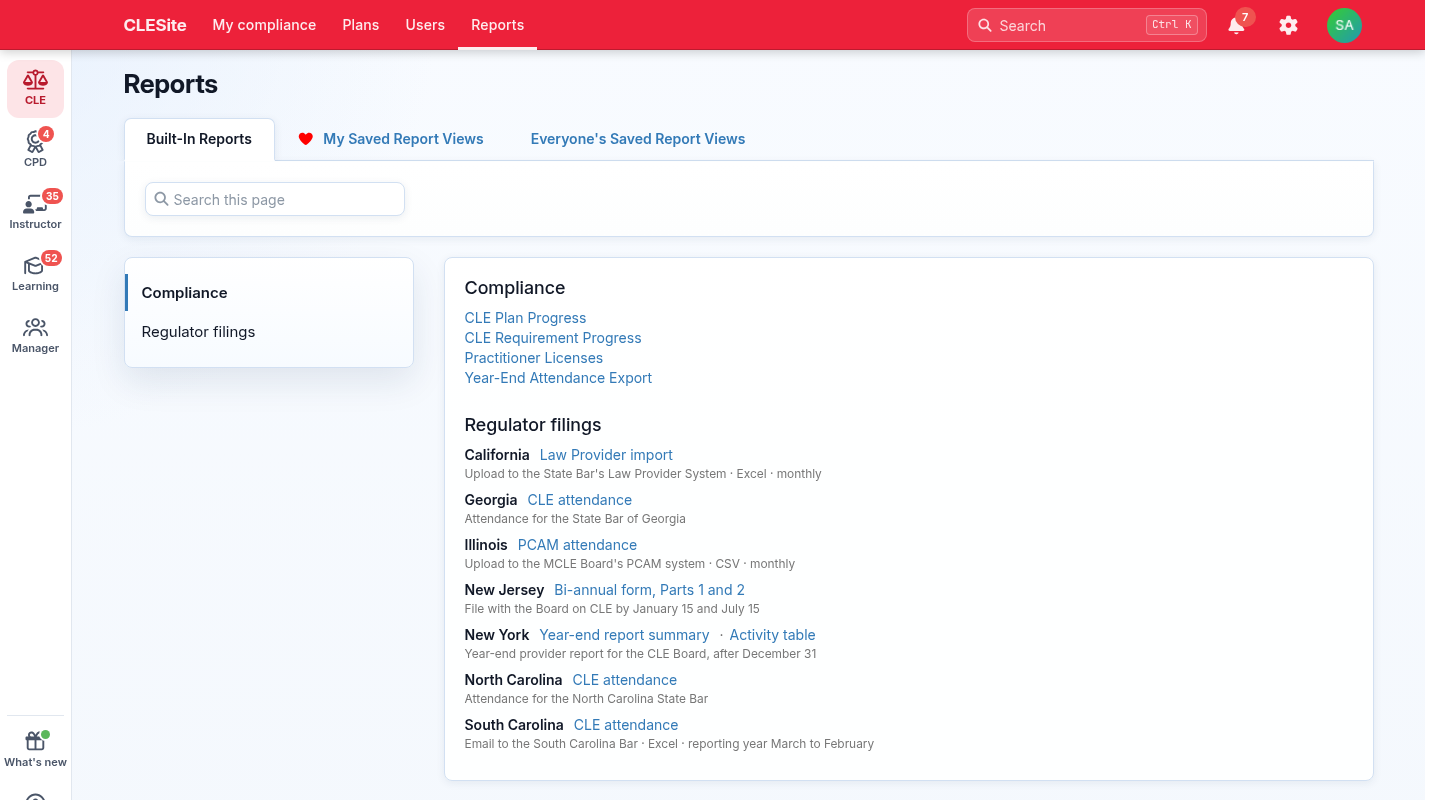The width and height of the screenshot is (1440, 800).
Task: Open the CLE scales icon in sidebar
Action: (x=35, y=88)
